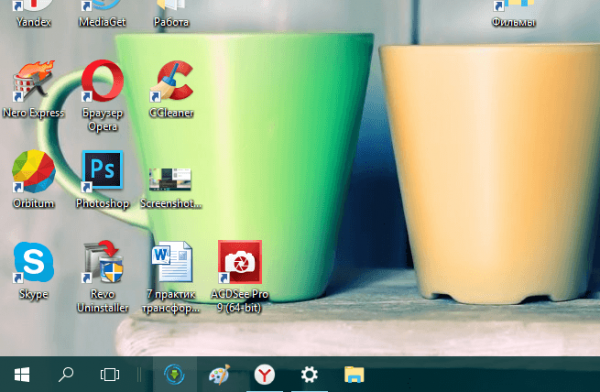Viewport: 600px width, 392px height.
Task: Show Task View from taskbar
Action: pyautogui.click(x=110, y=375)
